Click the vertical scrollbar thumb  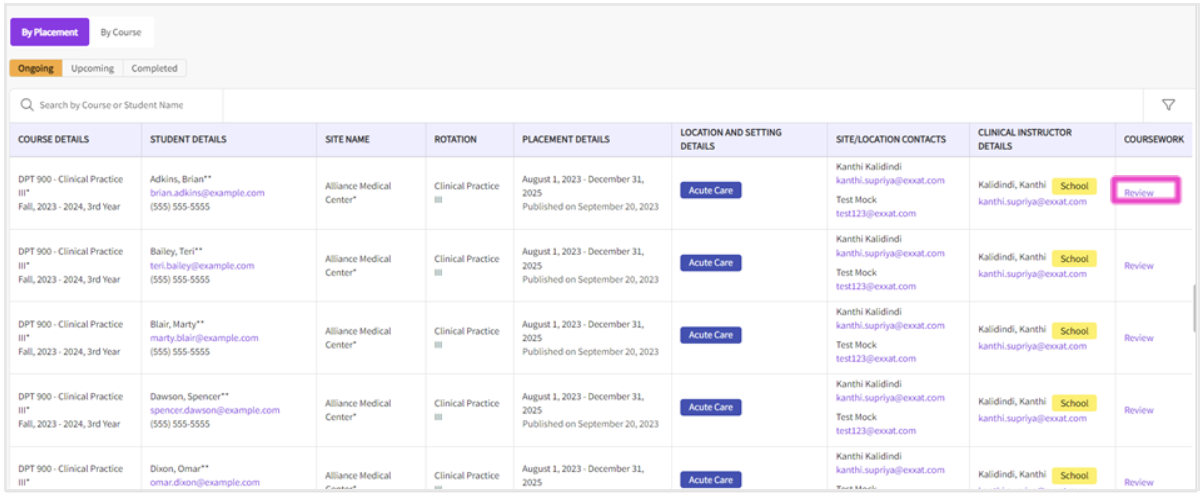tap(1195, 310)
